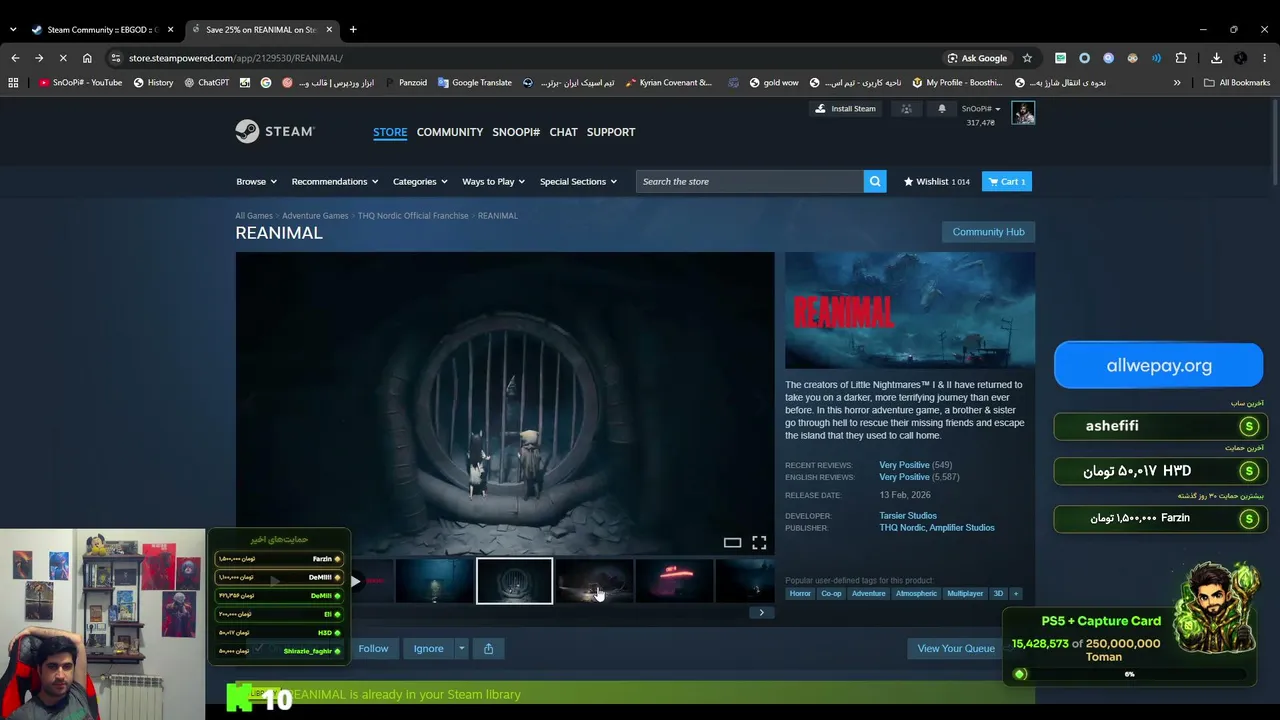The width and height of the screenshot is (1280, 720).
Task: Open the STORE menu item
Action: coord(390,132)
